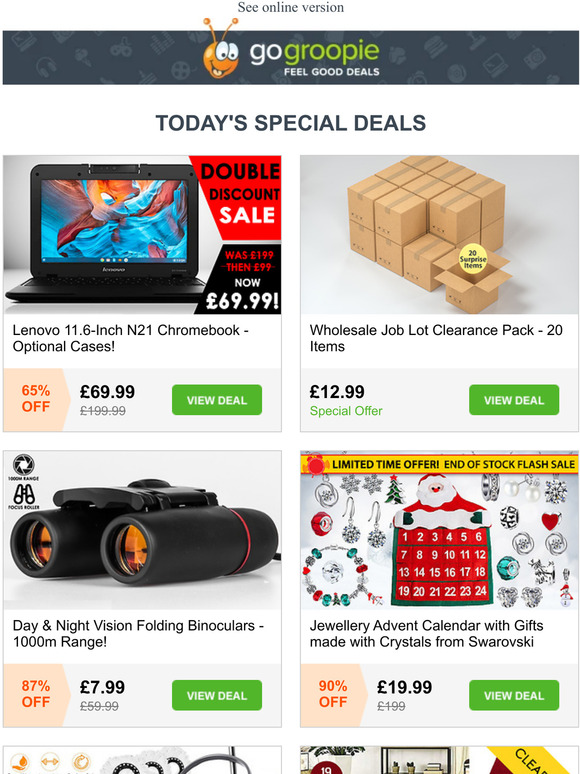Open the cardboard boxes product image
This screenshot has height=774, width=580.
[x=439, y=235]
